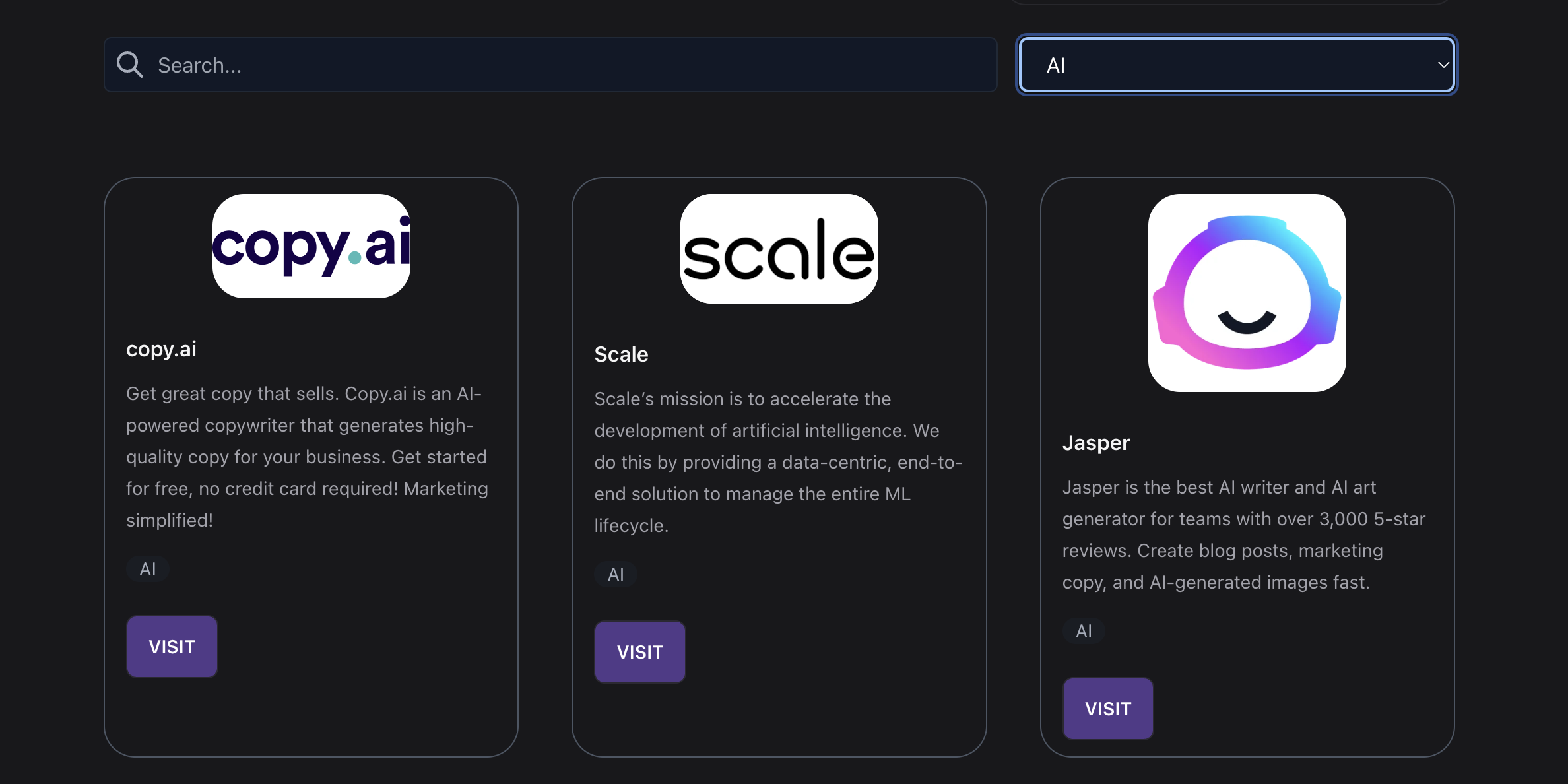Screen dimensions: 1568x784
Task: Visit the copy.ai website
Action: [172, 647]
